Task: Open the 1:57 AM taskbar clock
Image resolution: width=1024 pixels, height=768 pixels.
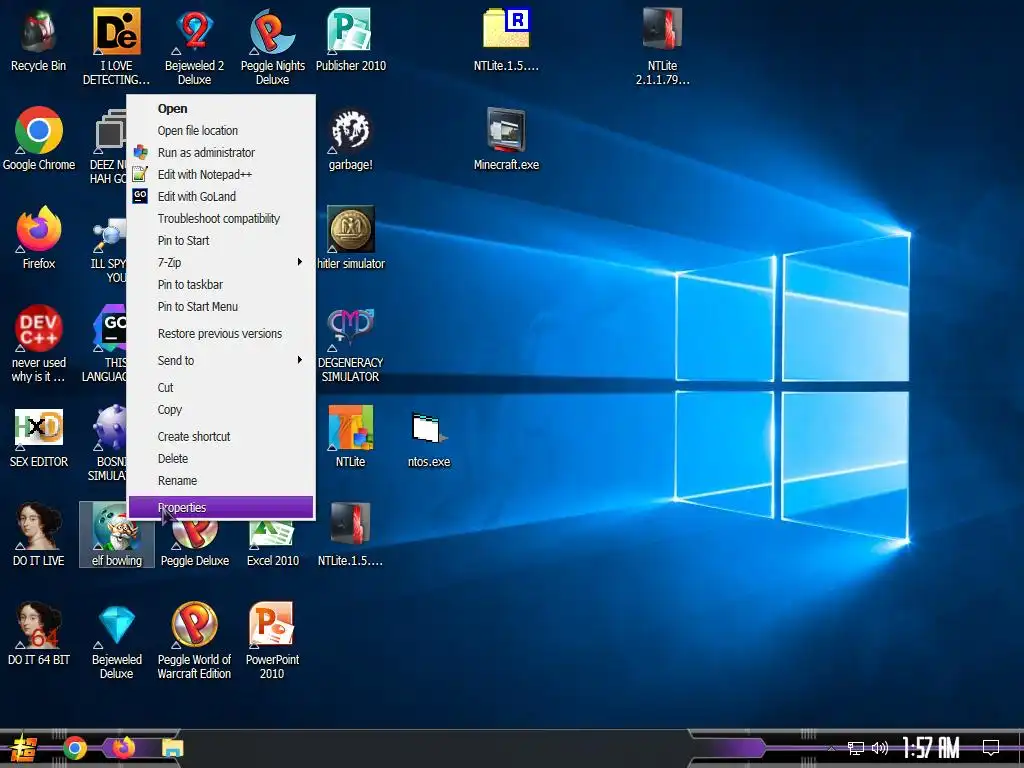Action: coord(931,748)
